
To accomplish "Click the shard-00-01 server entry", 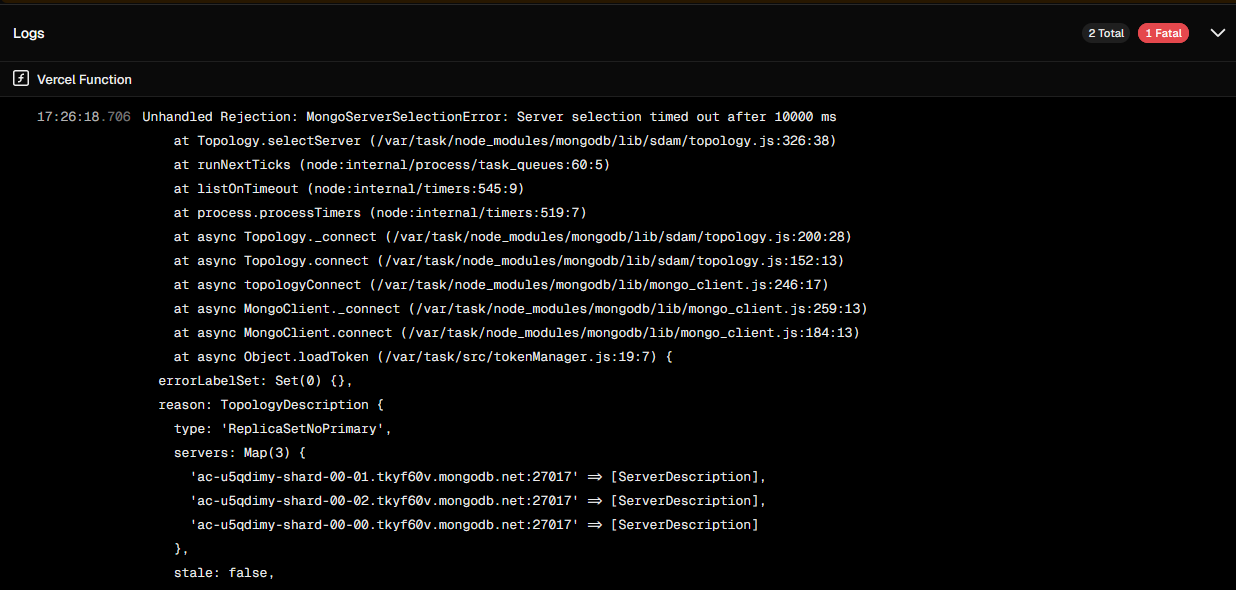I will [478, 477].
